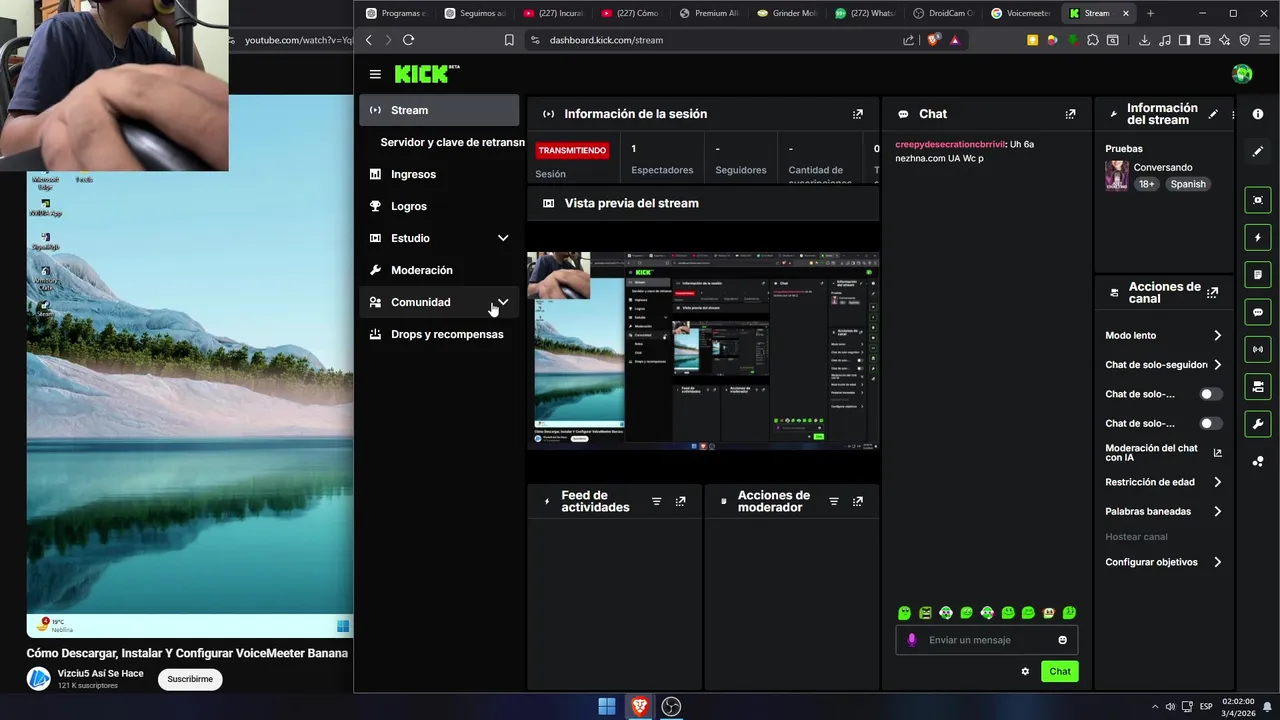
Task: Open Drops y recompensas
Action: 439,334
